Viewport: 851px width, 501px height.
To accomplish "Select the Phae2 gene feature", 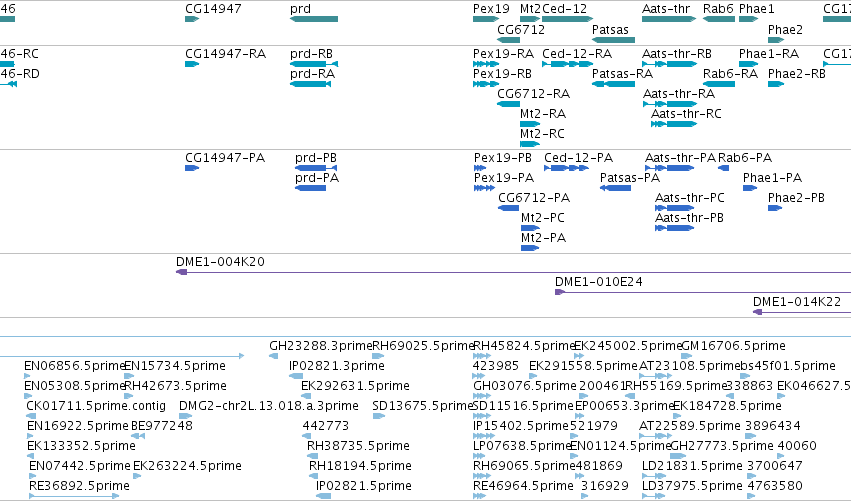I will [x=776, y=40].
